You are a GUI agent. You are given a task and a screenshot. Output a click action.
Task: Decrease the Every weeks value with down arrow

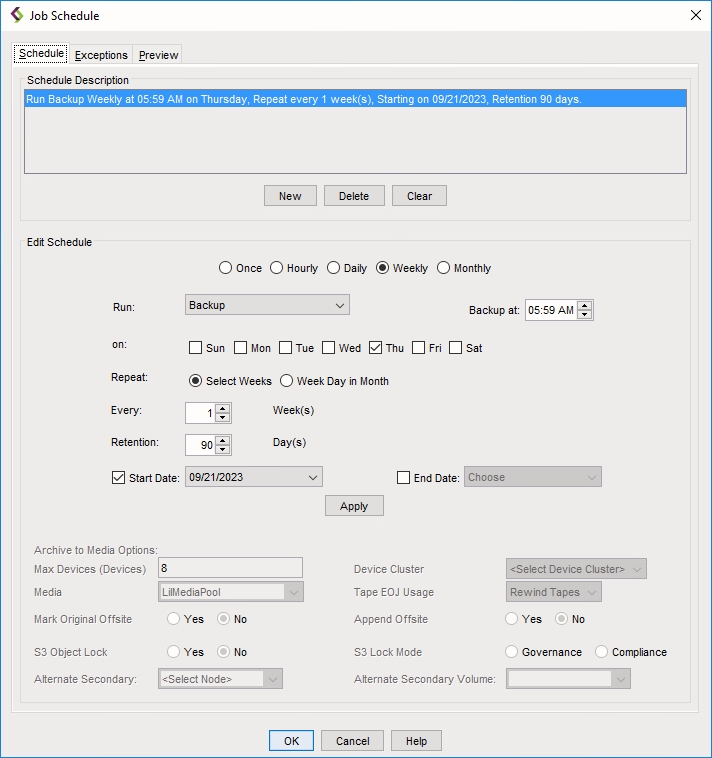click(x=223, y=418)
